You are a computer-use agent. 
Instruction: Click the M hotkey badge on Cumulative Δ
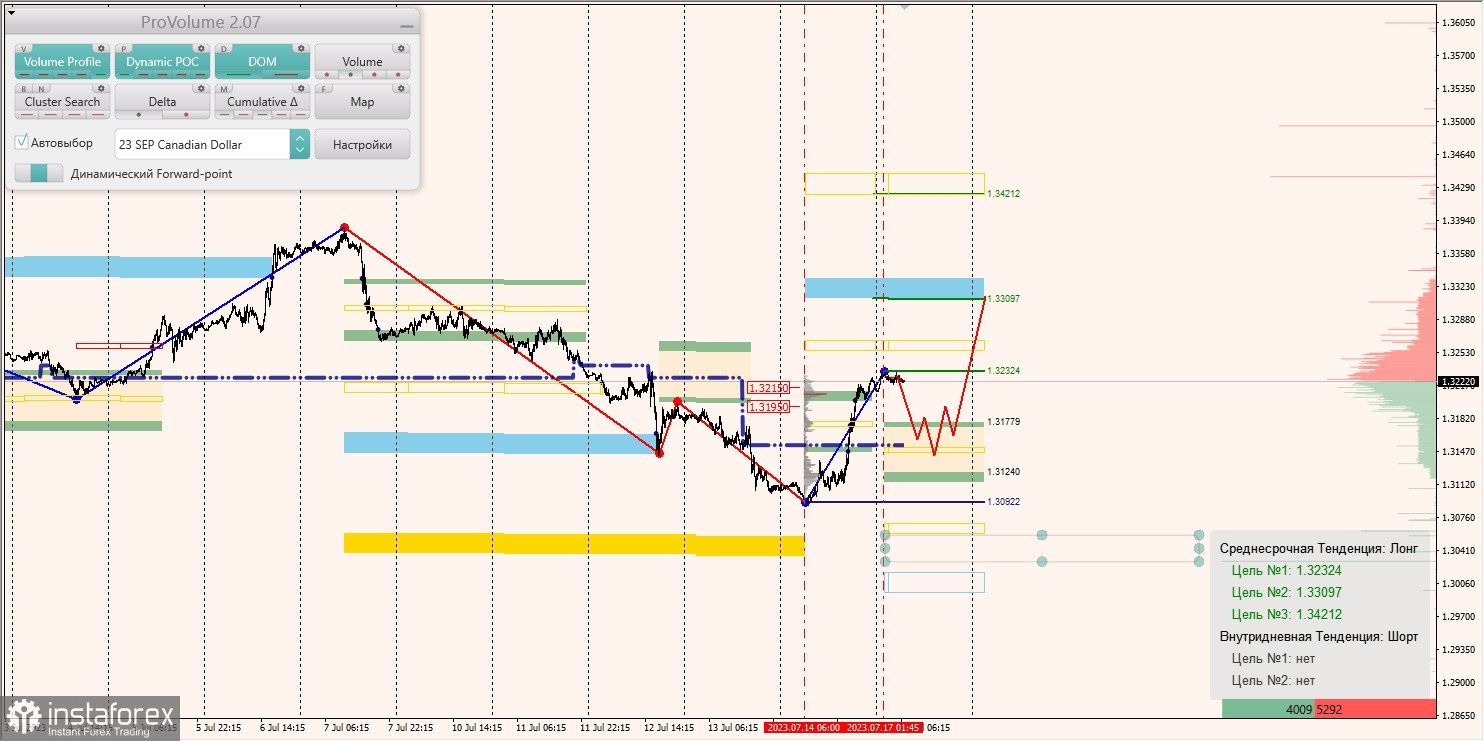coord(224,88)
